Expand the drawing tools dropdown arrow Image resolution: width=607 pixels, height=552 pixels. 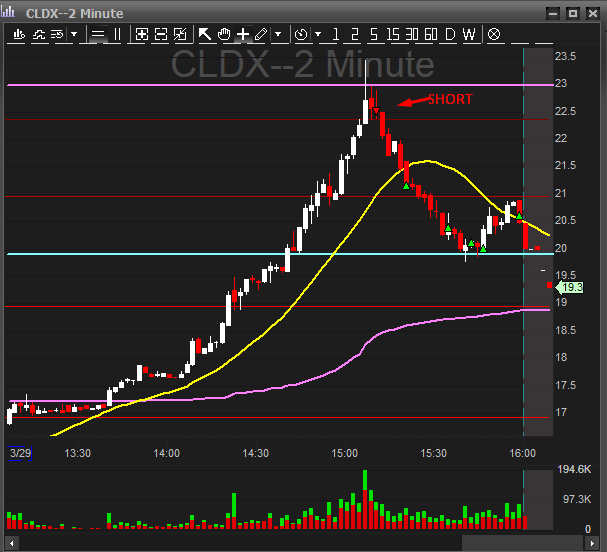[278, 34]
